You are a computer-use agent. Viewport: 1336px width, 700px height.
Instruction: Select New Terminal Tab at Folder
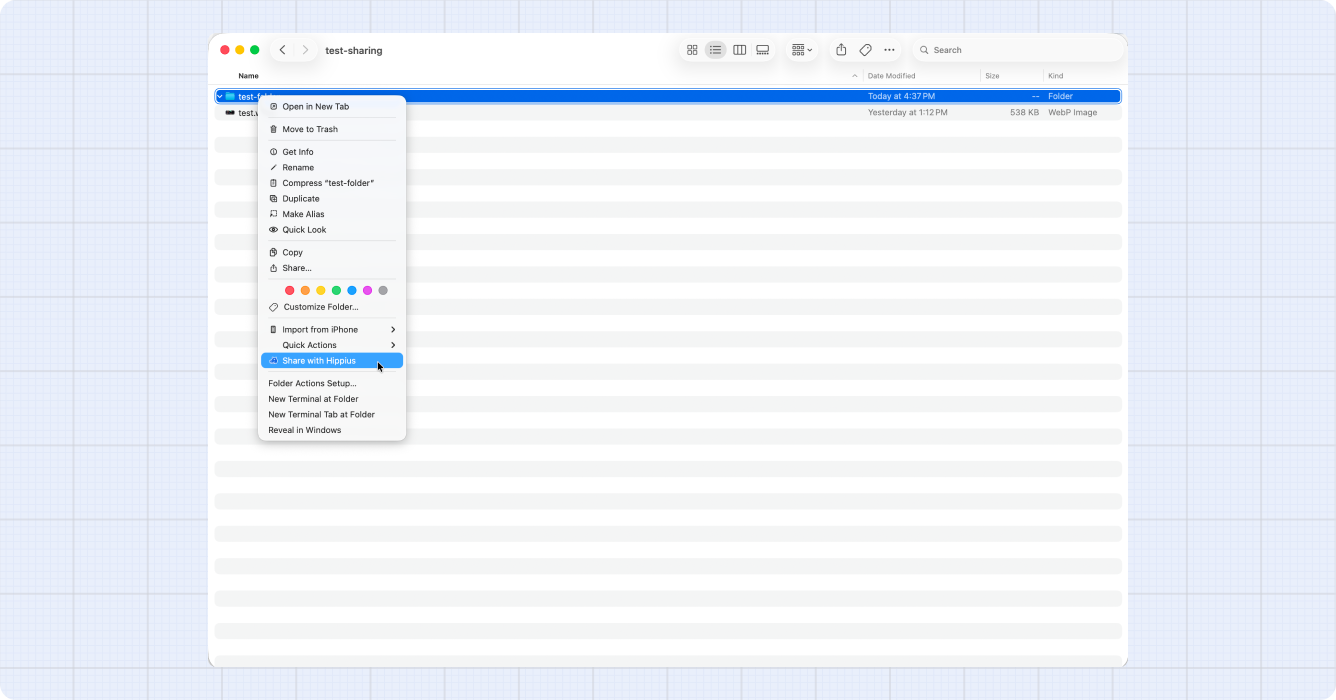click(332, 415)
